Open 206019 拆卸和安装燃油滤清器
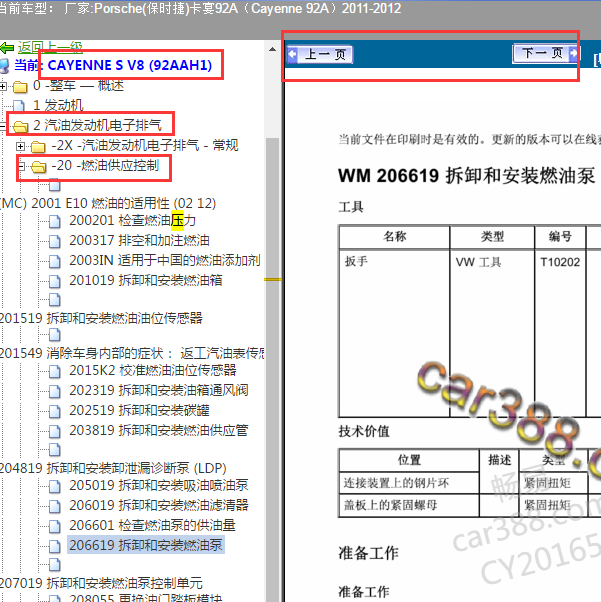Screen dimensions: 601x602 [x=159, y=505]
